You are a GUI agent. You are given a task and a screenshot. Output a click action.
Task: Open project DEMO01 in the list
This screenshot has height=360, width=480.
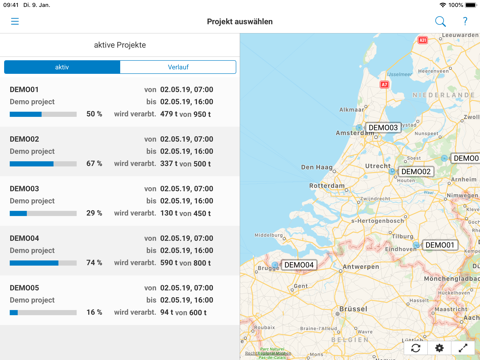[x=120, y=102]
